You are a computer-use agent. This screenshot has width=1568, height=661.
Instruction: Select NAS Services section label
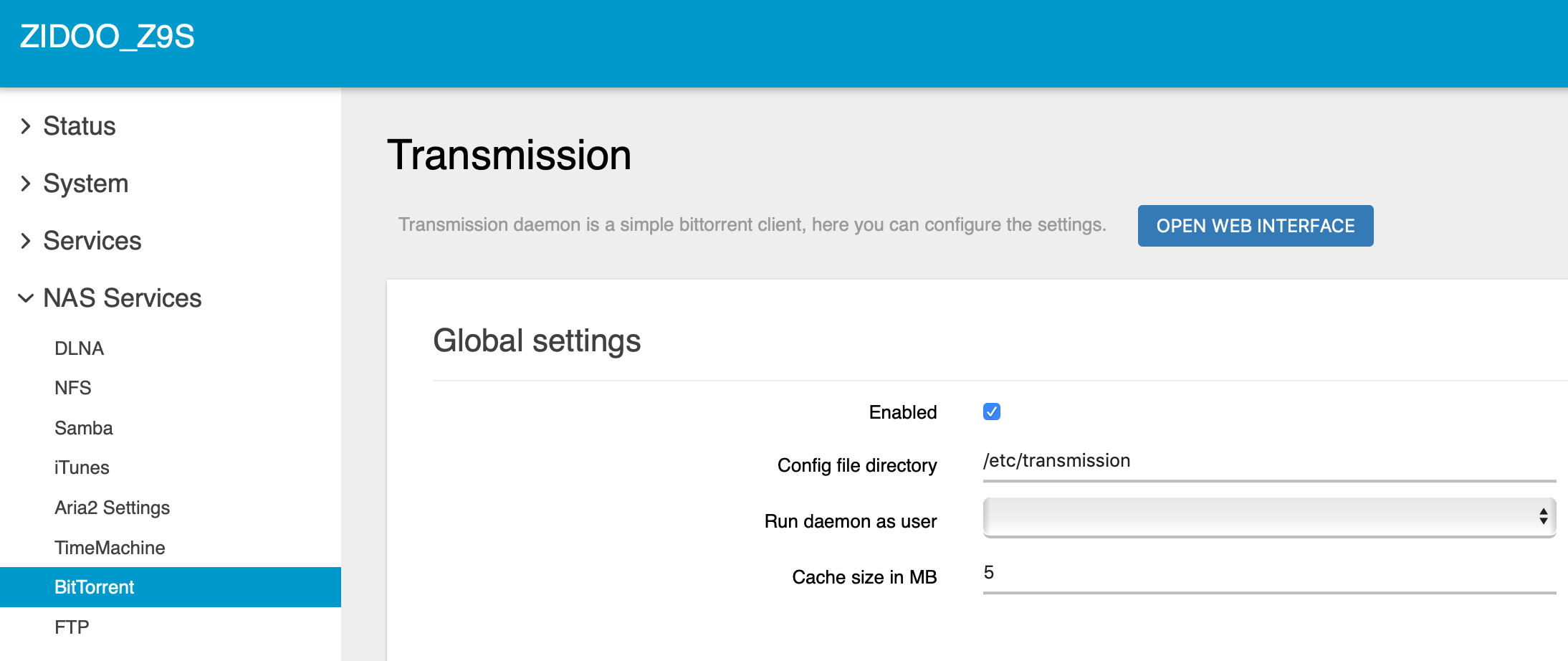coord(123,298)
